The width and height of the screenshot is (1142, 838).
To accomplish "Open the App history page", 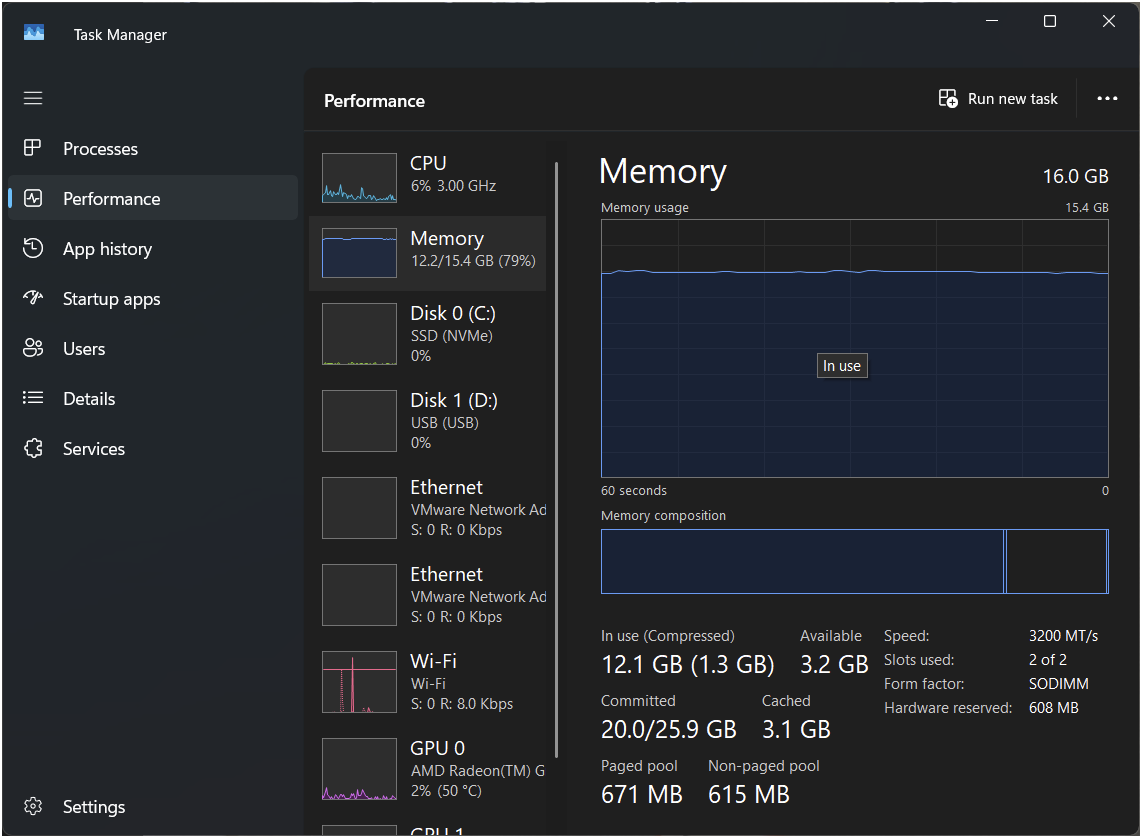I will point(153,248).
